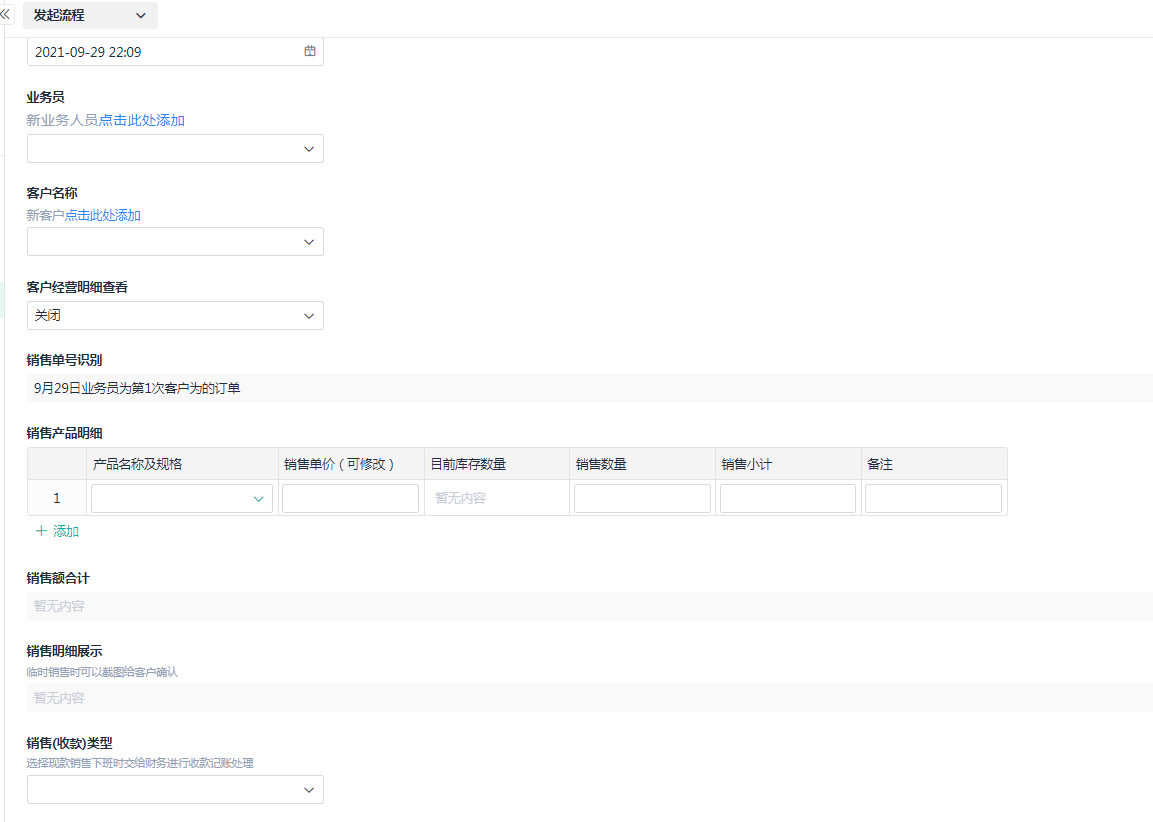Screen dimensions: 1153x822
Task: Expand the 业务员 dropdown
Action: click(175, 149)
